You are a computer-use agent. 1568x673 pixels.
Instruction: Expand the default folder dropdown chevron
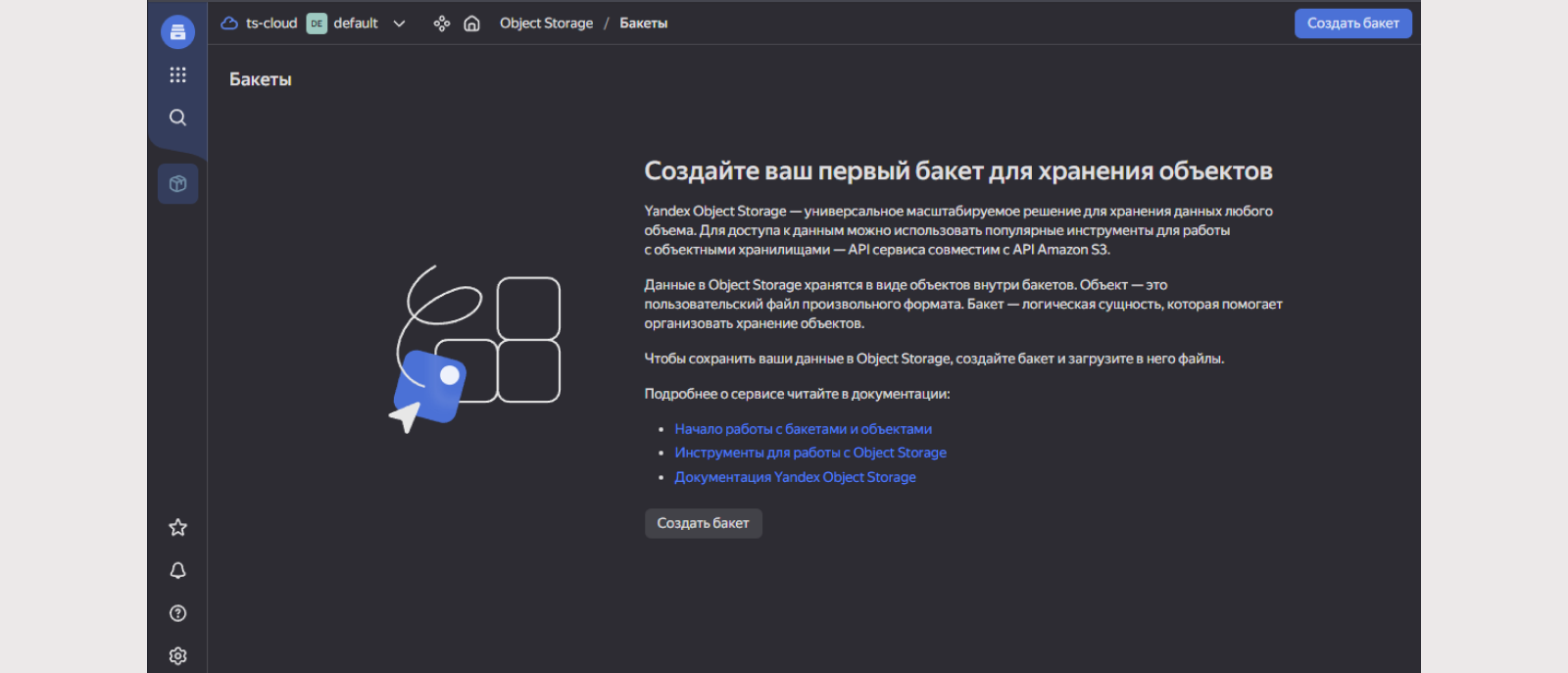pyautogui.click(x=399, y=24)
